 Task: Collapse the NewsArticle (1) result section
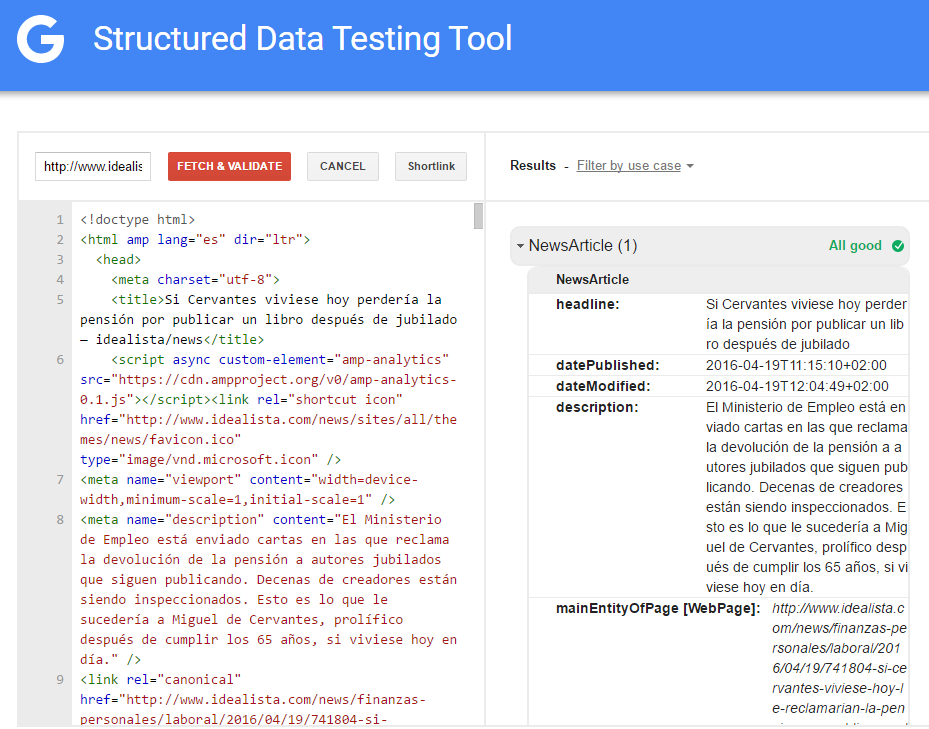click(521, 246)
